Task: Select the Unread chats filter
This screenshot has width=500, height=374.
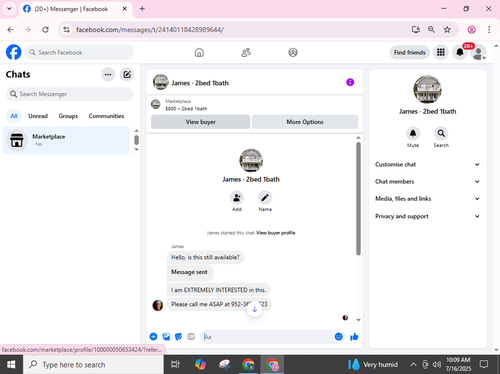Action: (x=38, y=116)
